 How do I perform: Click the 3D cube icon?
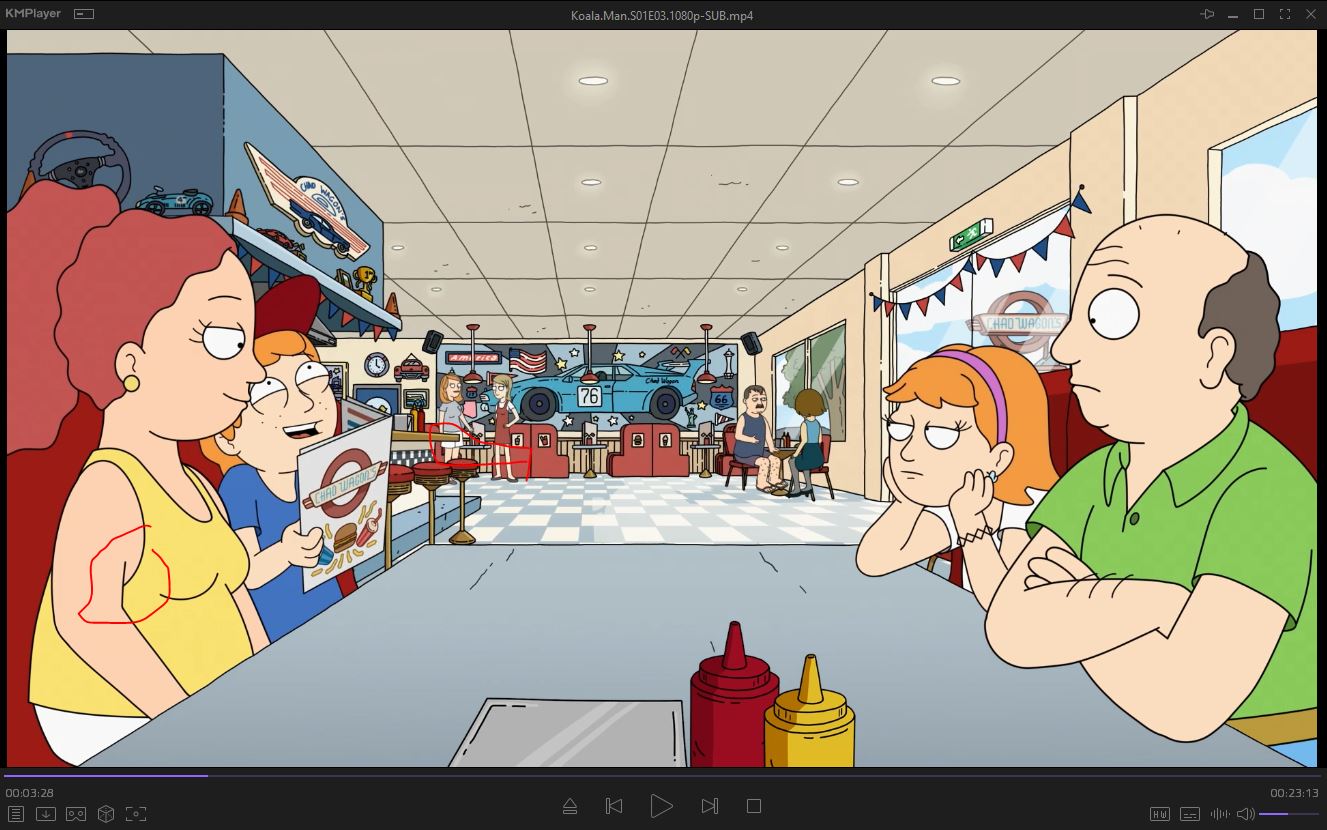106,814
